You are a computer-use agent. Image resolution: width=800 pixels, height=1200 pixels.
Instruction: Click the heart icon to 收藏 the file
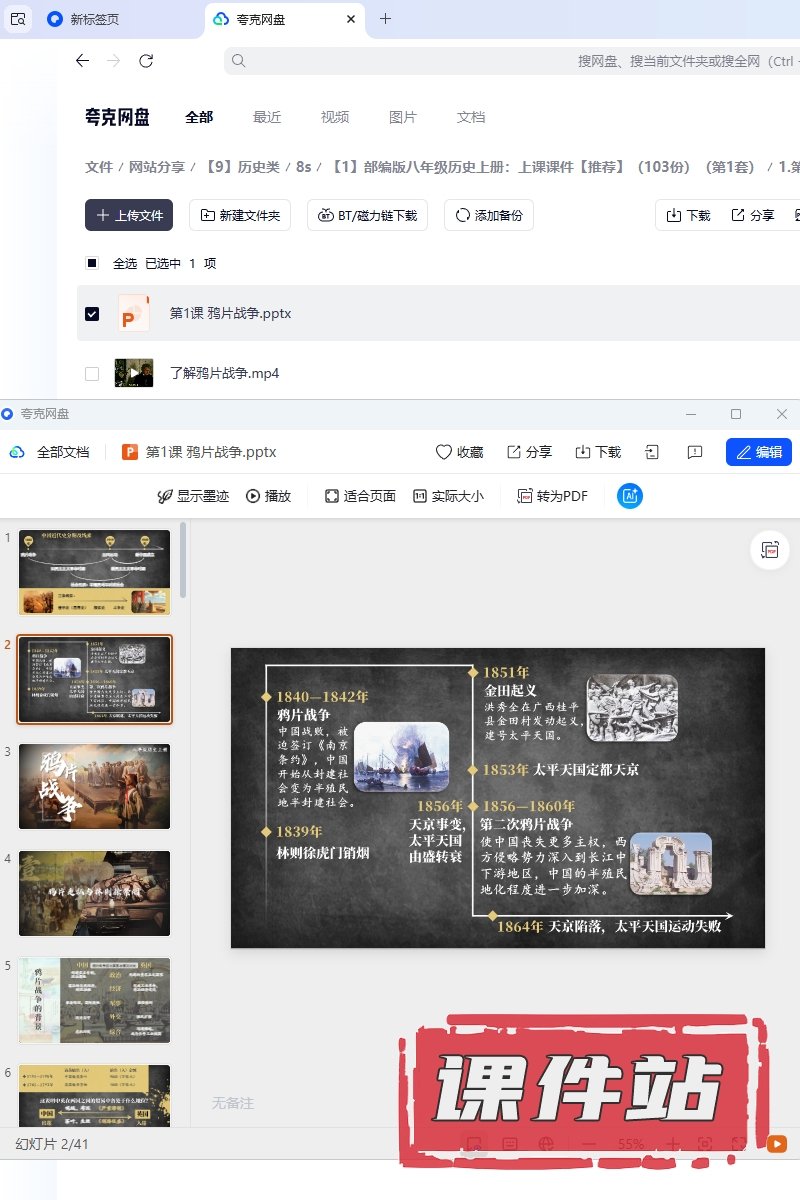[x=444, y=452]
